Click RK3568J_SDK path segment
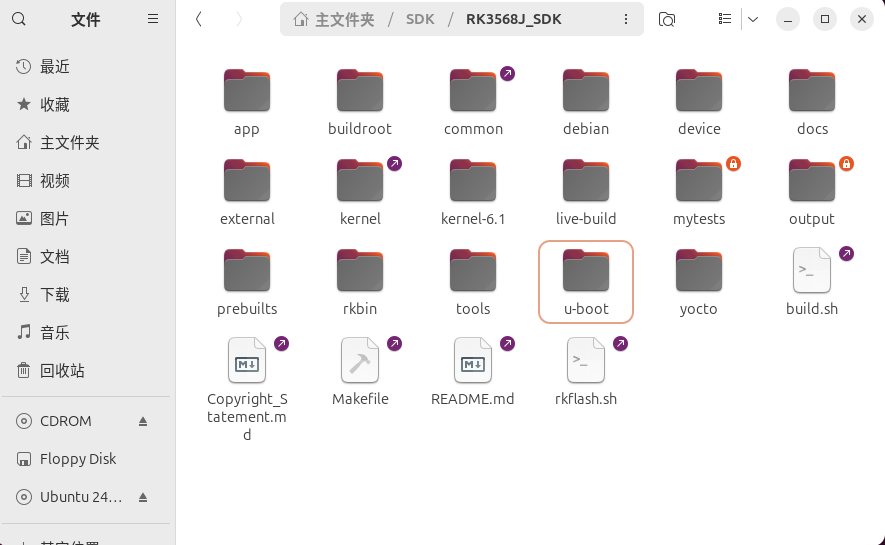 pos(514,19)
